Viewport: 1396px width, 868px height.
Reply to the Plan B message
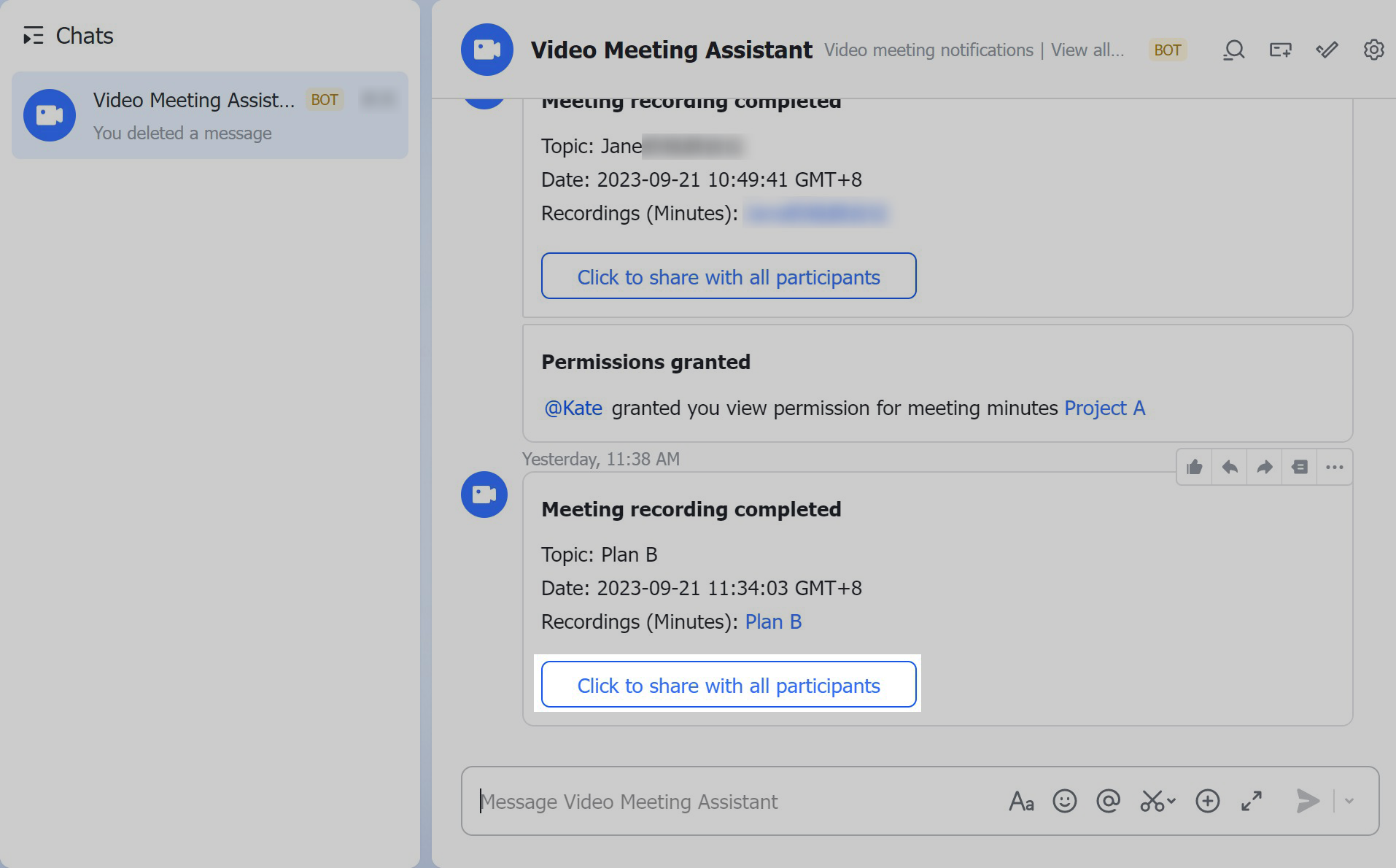(x=1229, y=467)
